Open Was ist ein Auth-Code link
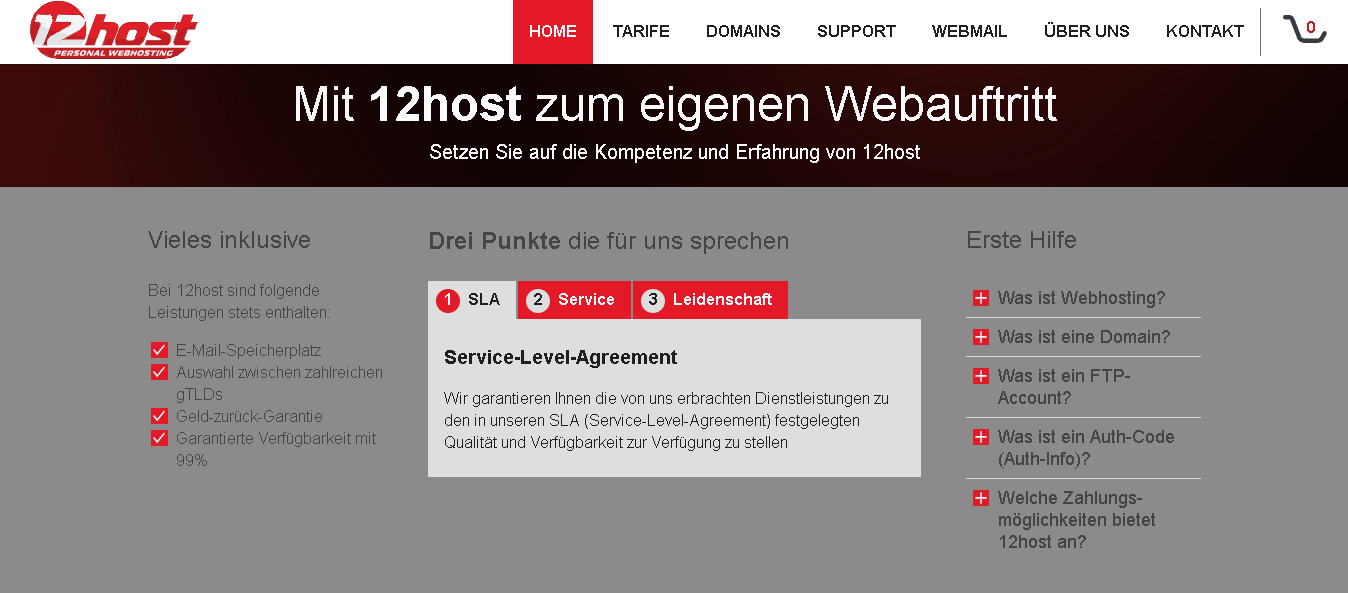Image resolution: width=1348 pixels, height=593 pixels. tap(1086, 448)
